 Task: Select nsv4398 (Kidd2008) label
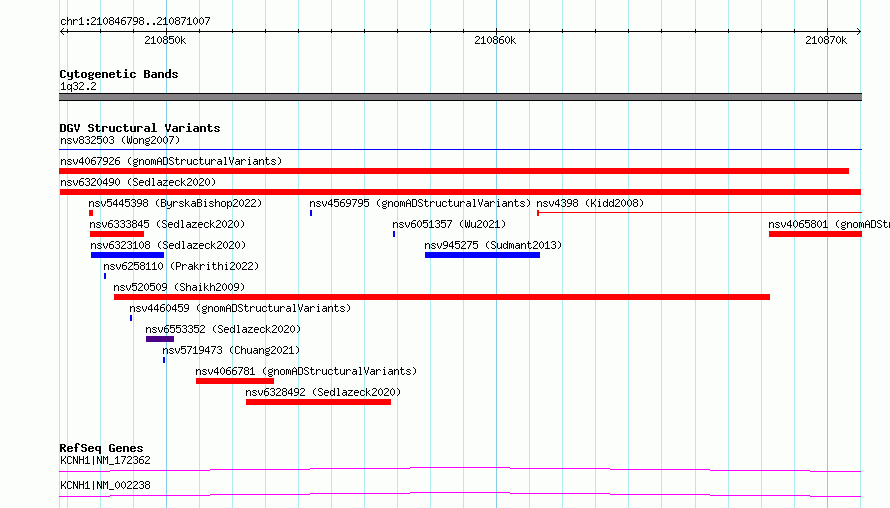click(590, 203)
